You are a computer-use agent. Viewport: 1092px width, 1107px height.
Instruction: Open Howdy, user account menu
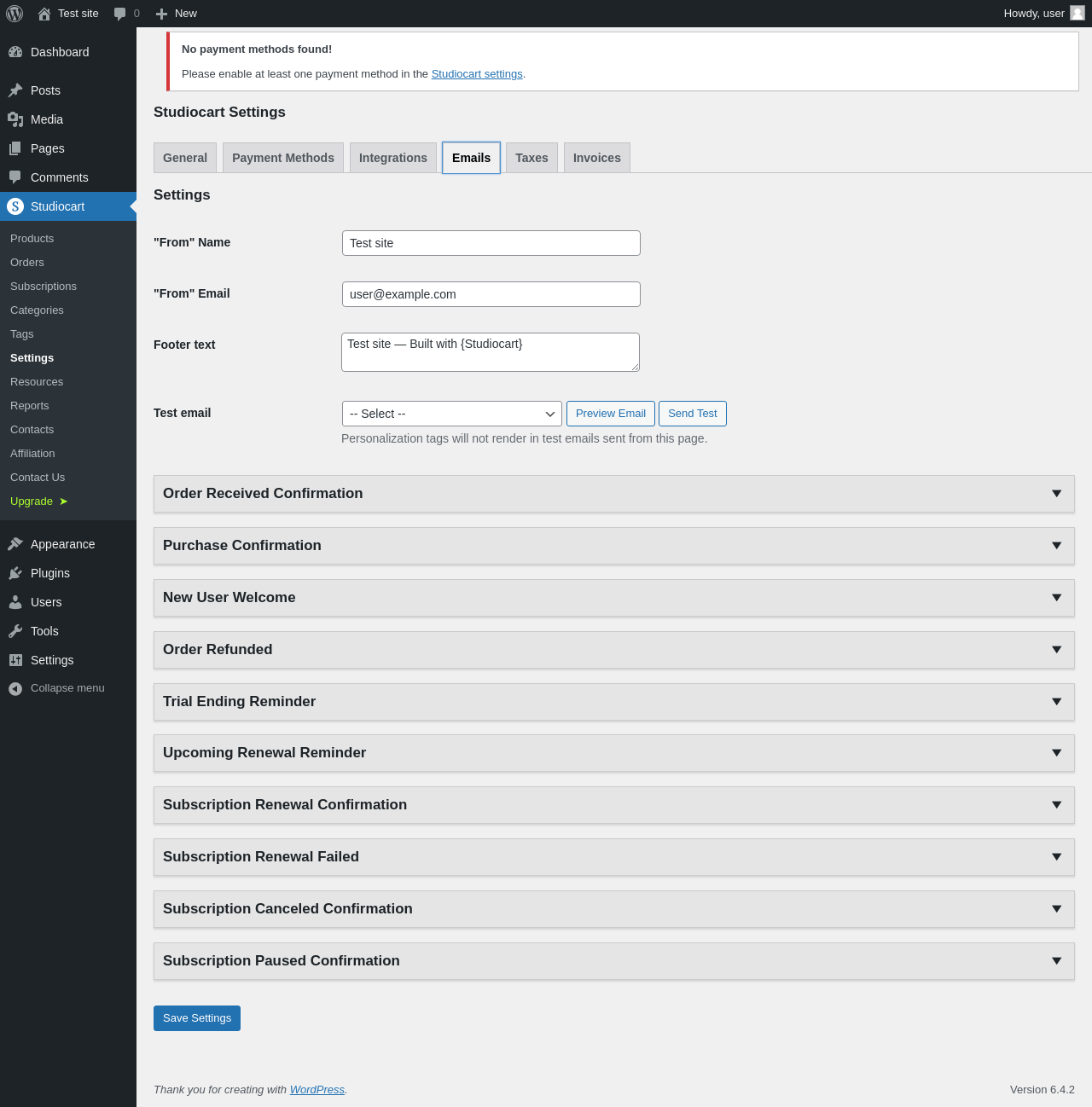point(1044,14)
